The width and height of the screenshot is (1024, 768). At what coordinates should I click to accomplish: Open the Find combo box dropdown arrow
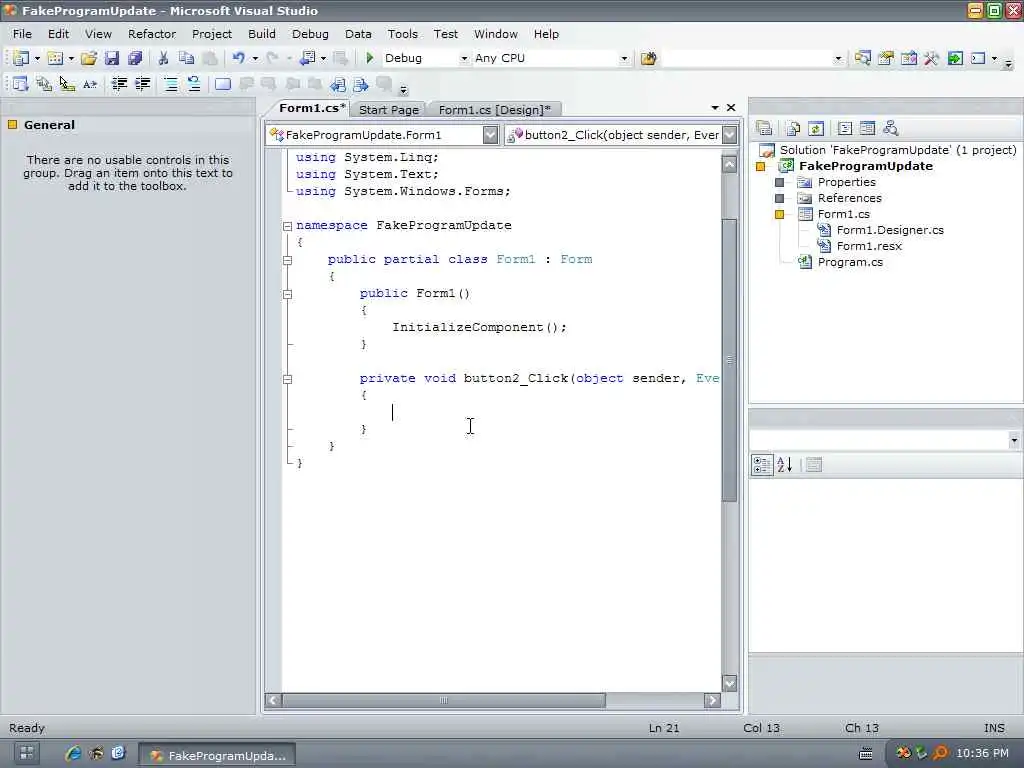tap(838, 59)
